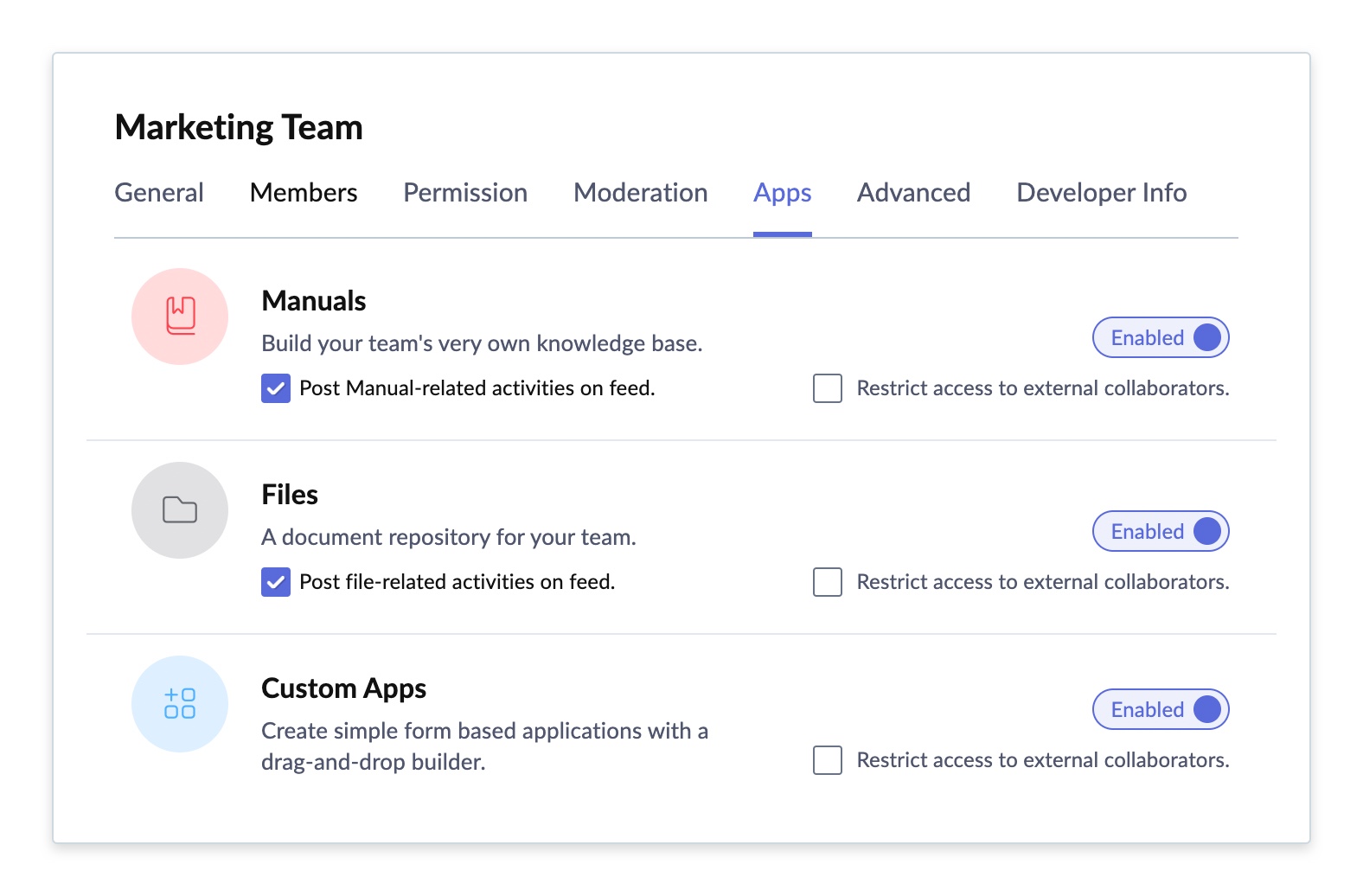Click the Manuals book icon

(x=180, y=317)
